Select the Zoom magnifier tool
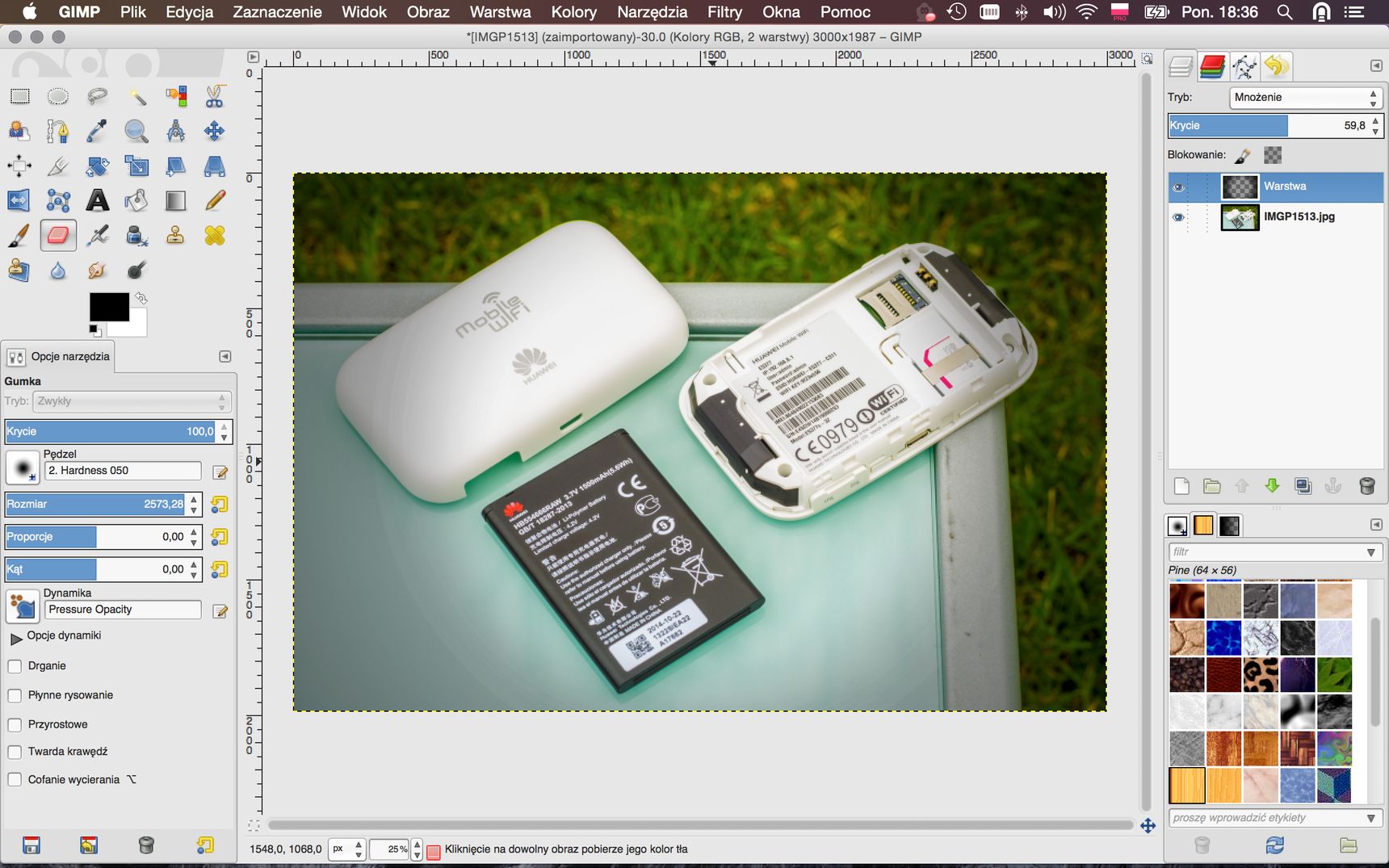This screenshot has width=1389, height=868. pyautogui.click(x=136, y=131)
